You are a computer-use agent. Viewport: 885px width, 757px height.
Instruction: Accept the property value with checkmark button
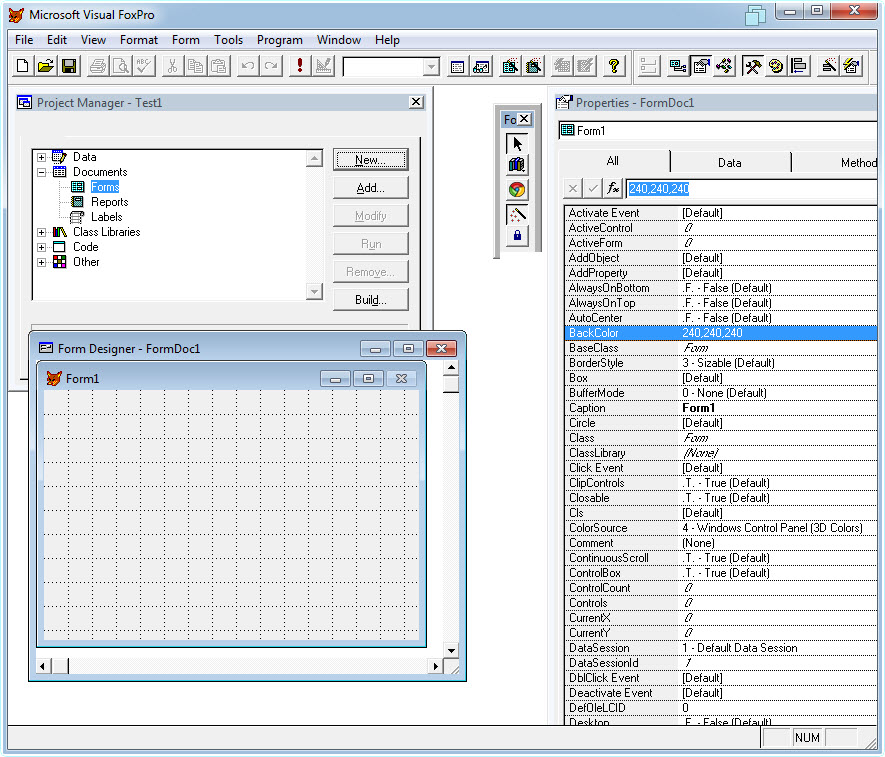[x=593, y=188]
